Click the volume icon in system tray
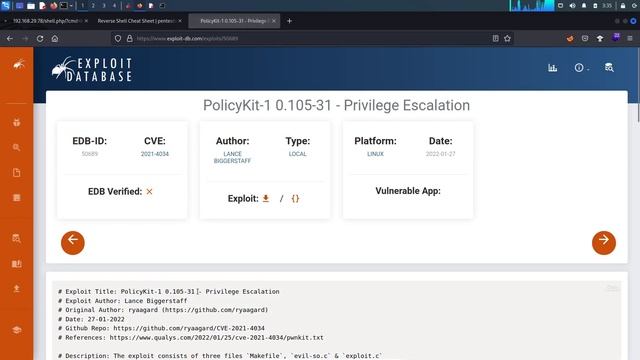640x360 pixels. 572,6
